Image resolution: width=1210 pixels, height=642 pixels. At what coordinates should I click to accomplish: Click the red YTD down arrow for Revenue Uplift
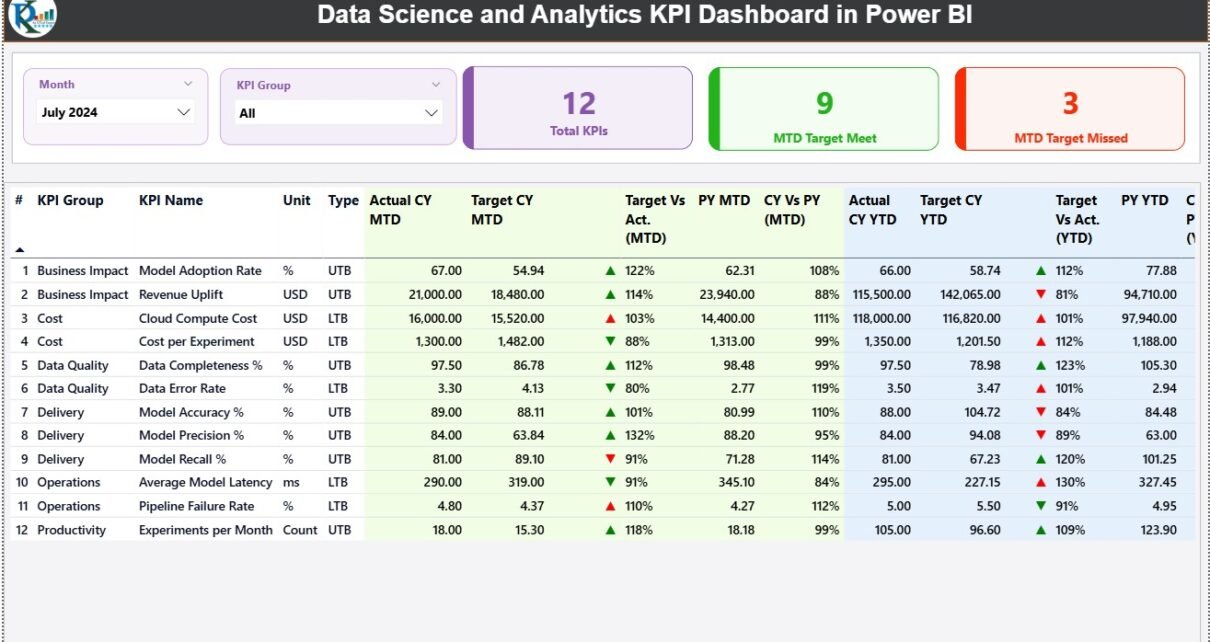1041,295
